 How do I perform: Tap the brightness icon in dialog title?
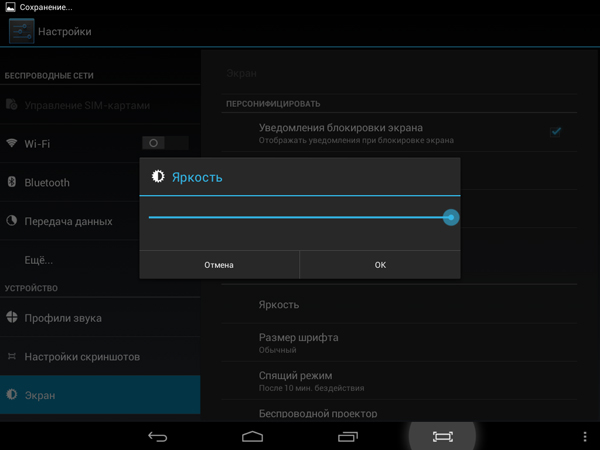pos(157,177)
